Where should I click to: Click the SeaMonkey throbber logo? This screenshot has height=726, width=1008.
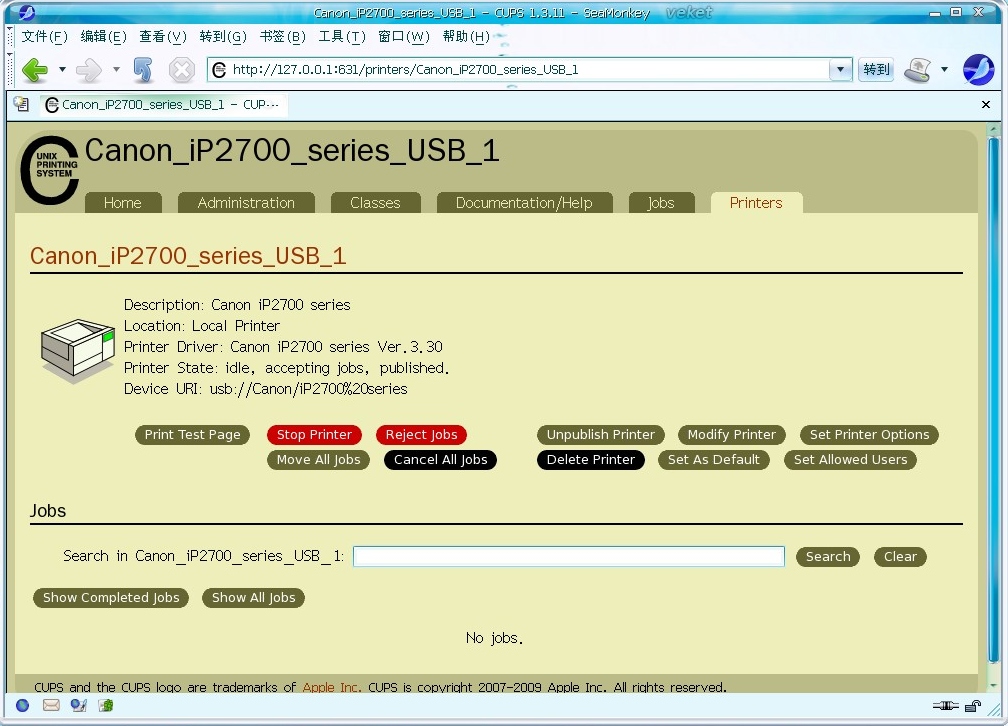coord(978,69)
